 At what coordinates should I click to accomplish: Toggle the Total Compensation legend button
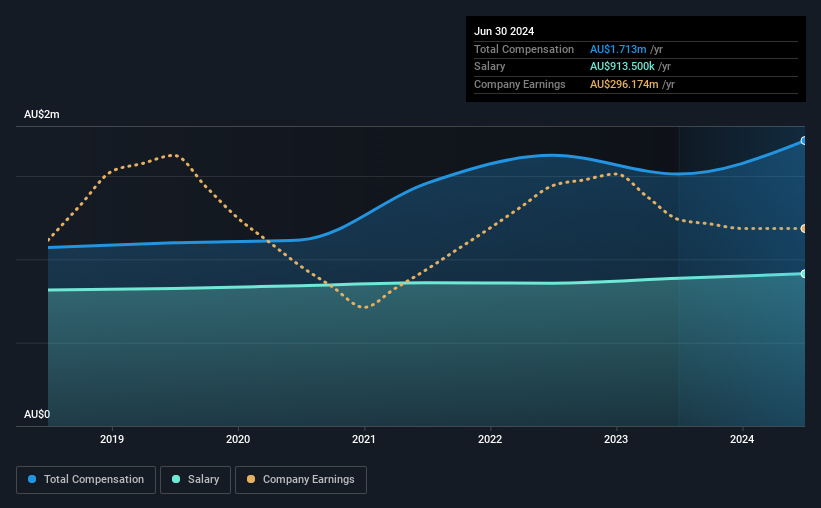pyautogui.click(x=86, y=480)
